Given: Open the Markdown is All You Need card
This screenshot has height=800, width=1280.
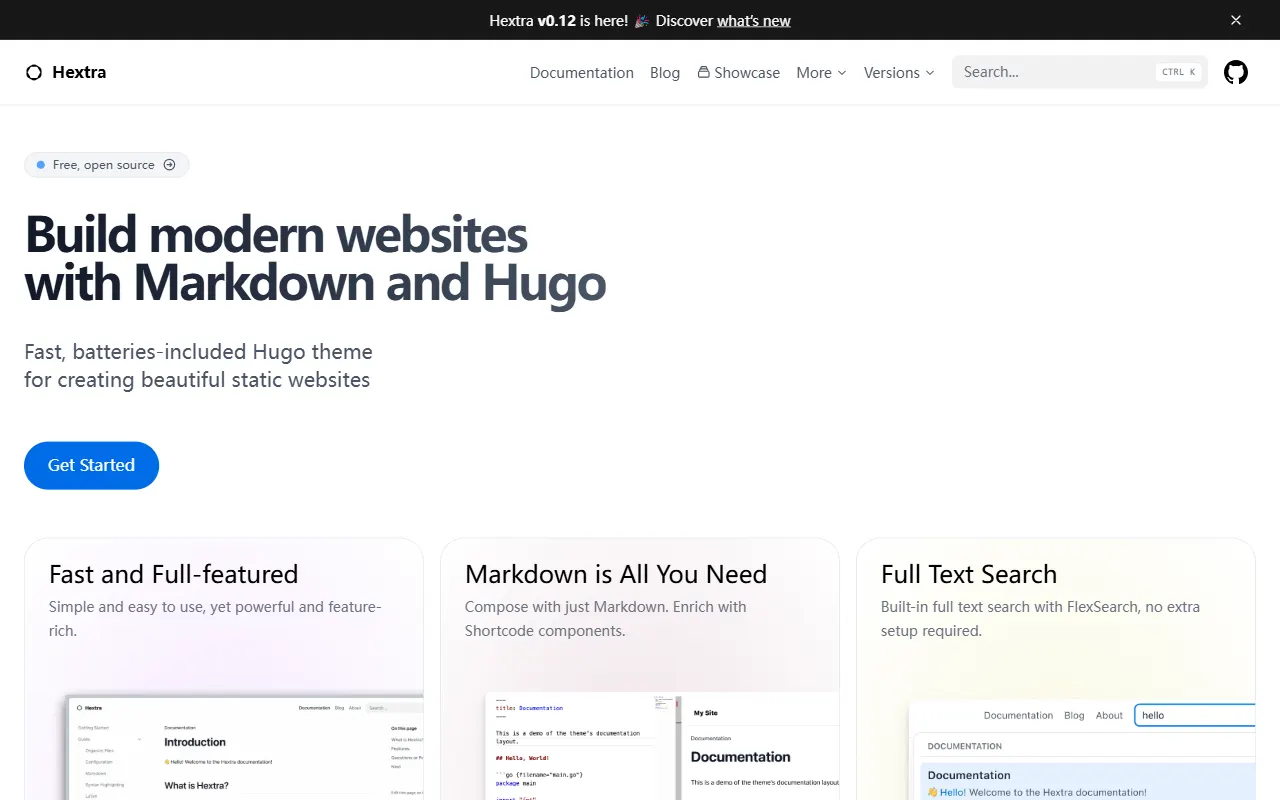Looking at the screenshot, I should (640, 669).
